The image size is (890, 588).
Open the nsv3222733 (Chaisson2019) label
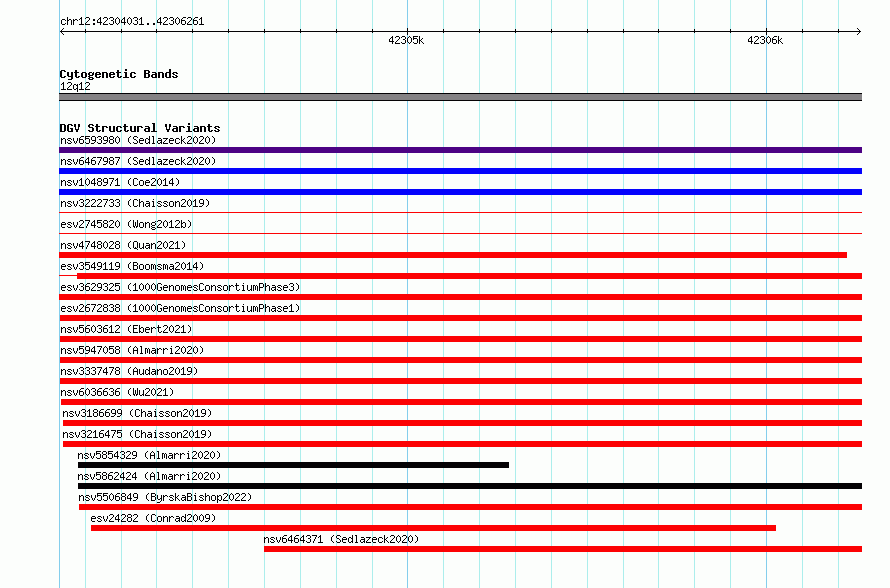[x=135, y=203]
